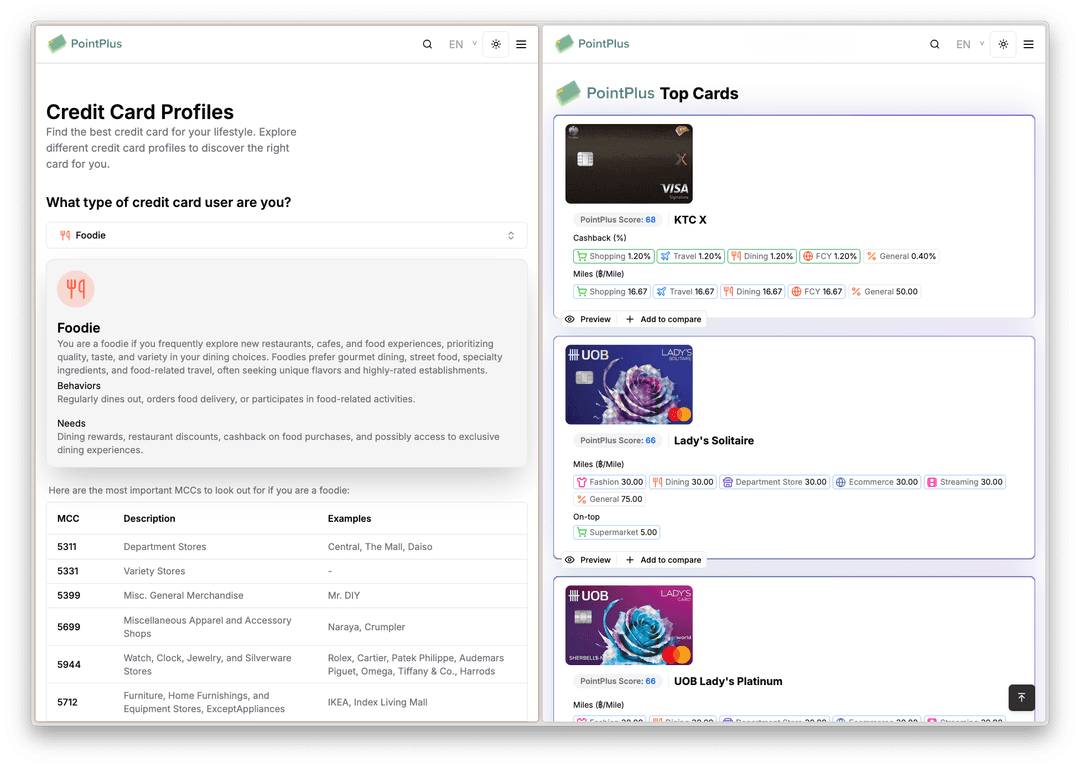Open the hamburger menu in the right pane
The height and width of the screenshot is (767, 1080).
1028,44
